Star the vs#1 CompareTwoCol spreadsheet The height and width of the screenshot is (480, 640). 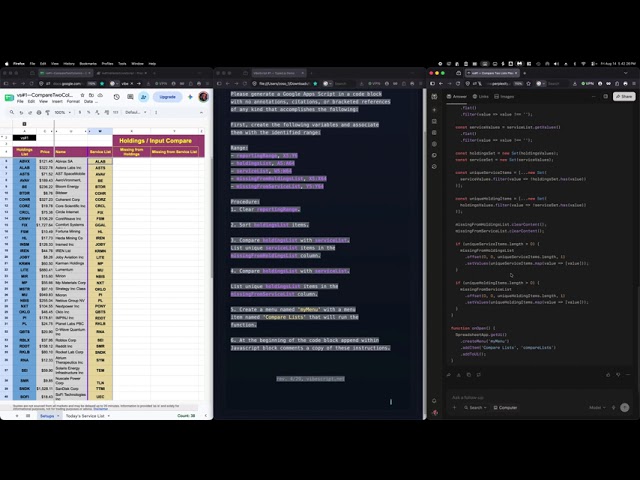click(82, 95)
